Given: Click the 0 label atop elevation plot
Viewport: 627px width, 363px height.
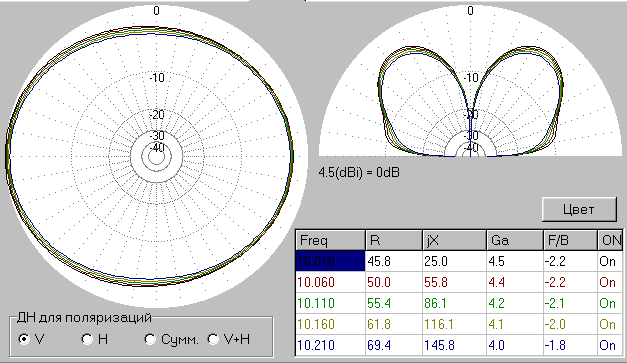Looking at the screenshot, I should point(470,11).
